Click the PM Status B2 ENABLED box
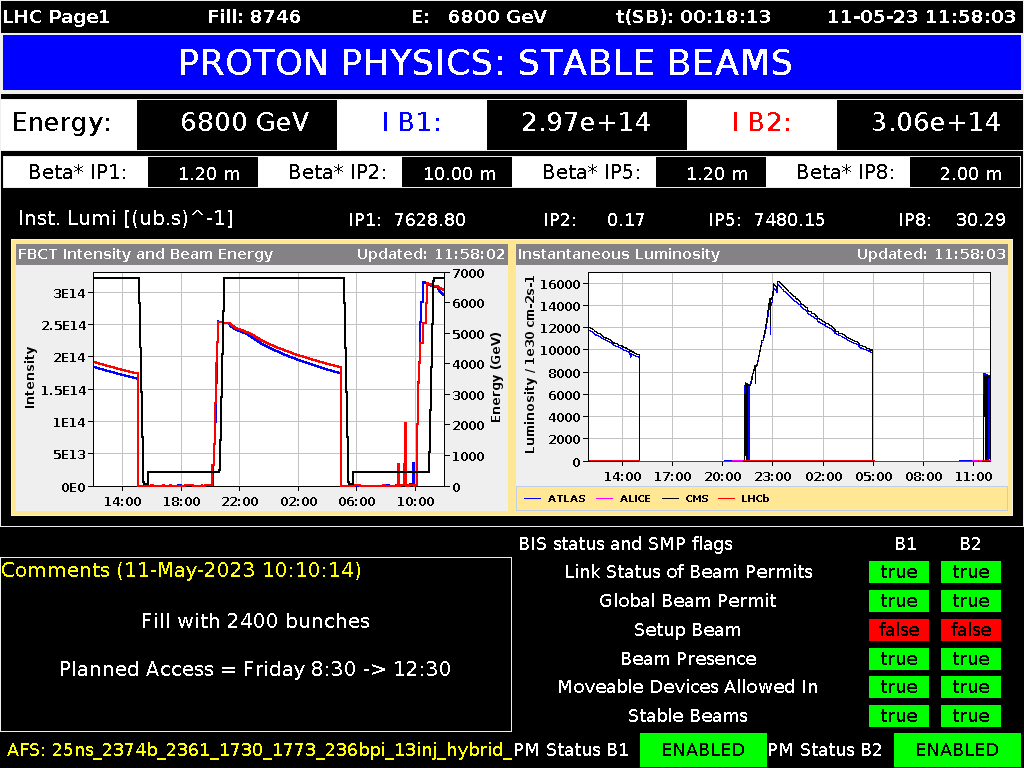Viewport: 1024px width, 768px height. 957,750
